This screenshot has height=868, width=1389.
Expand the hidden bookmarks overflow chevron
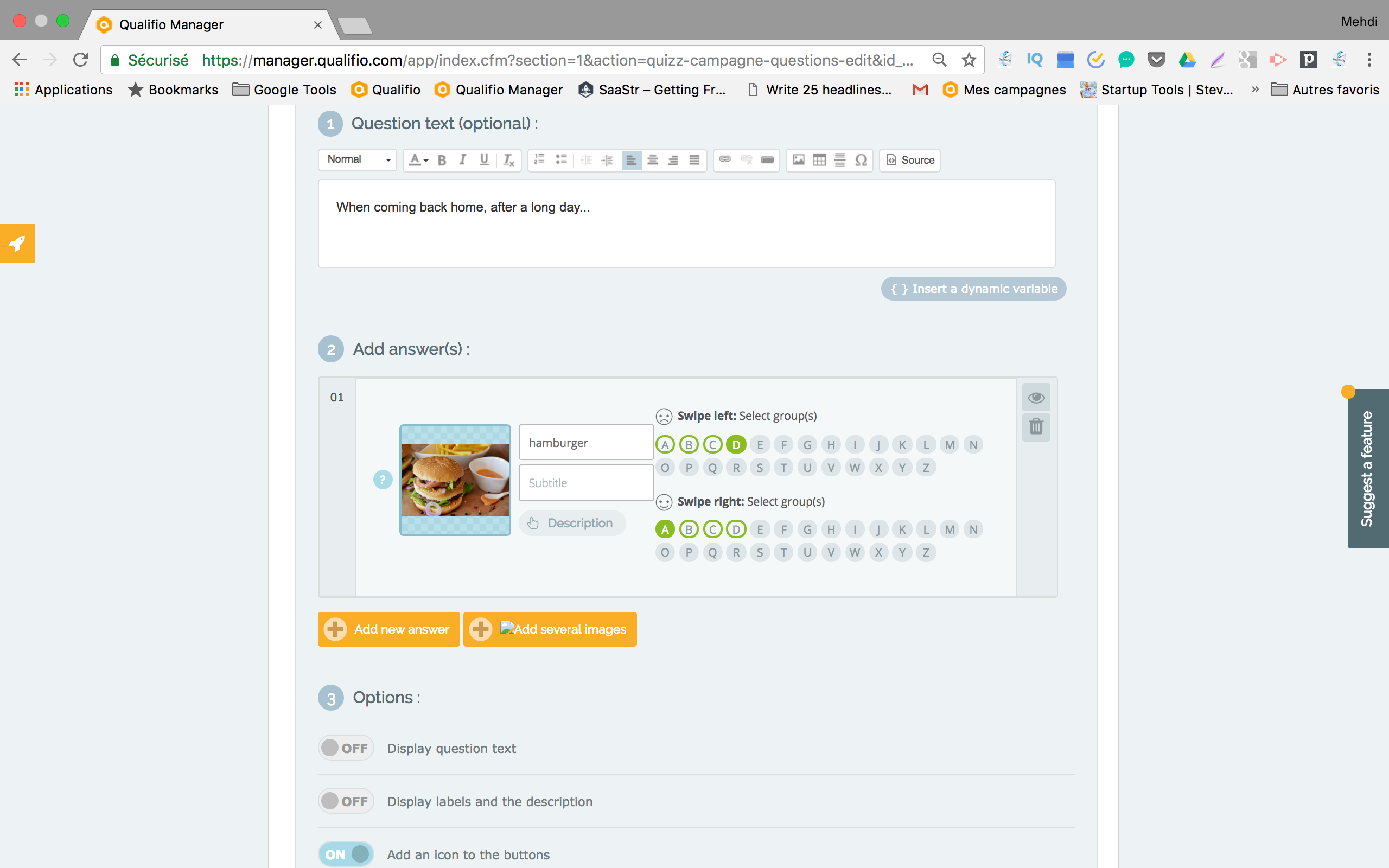pyautogui.click(x=1254, y=90)
